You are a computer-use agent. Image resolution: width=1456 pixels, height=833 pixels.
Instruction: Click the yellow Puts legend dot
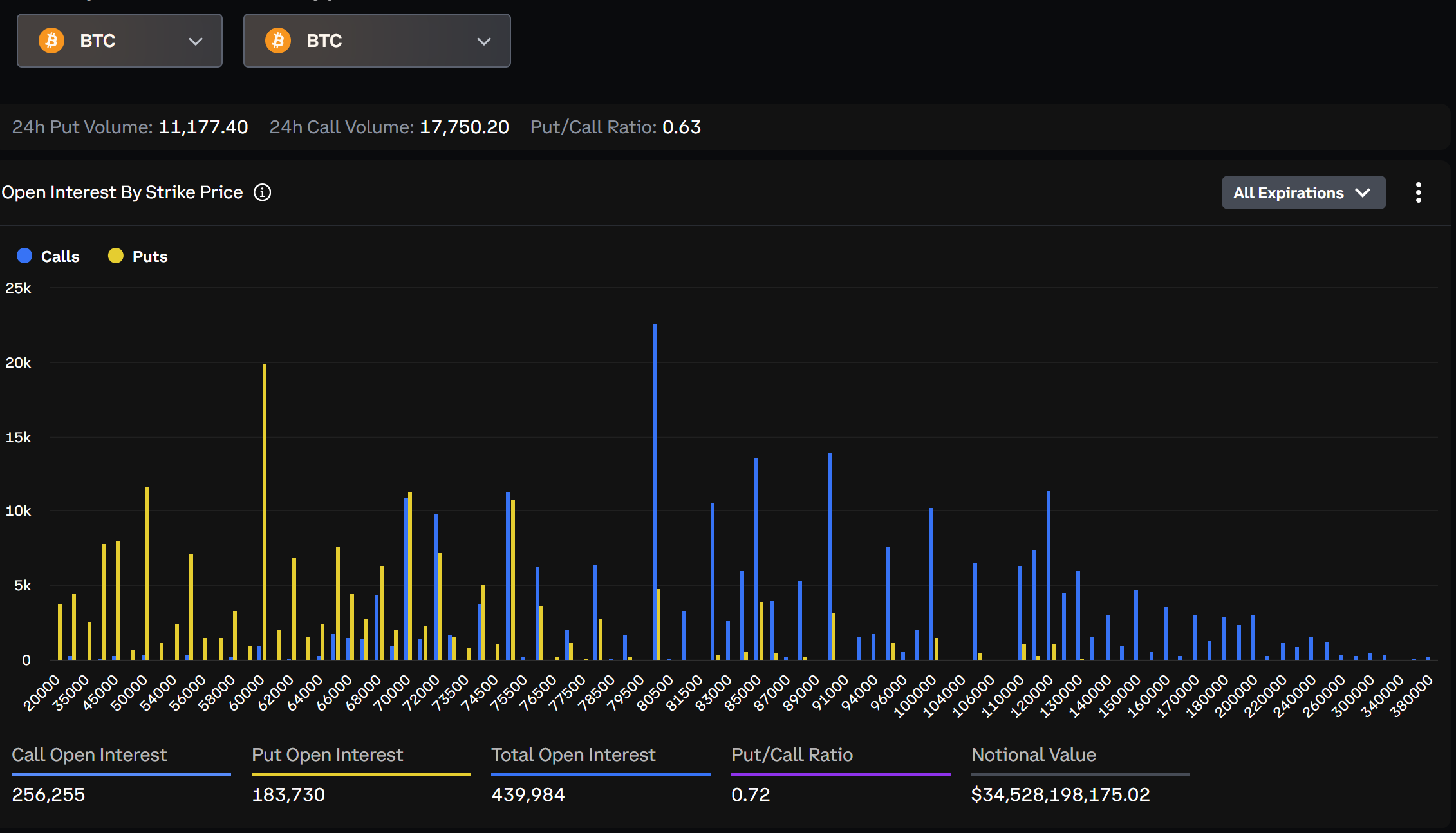tap(116, 256)
